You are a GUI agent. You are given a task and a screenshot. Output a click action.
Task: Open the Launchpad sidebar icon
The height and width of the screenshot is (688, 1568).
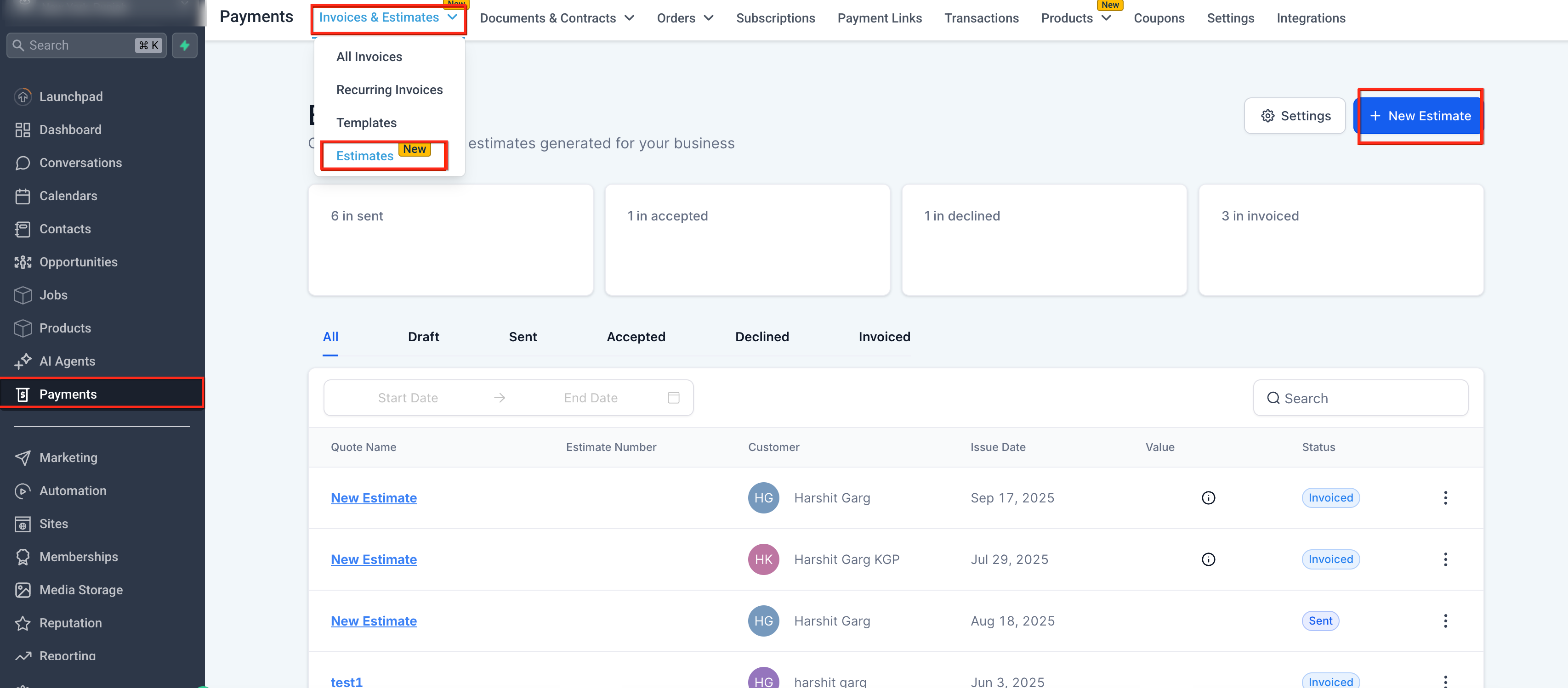click(23, 97)
